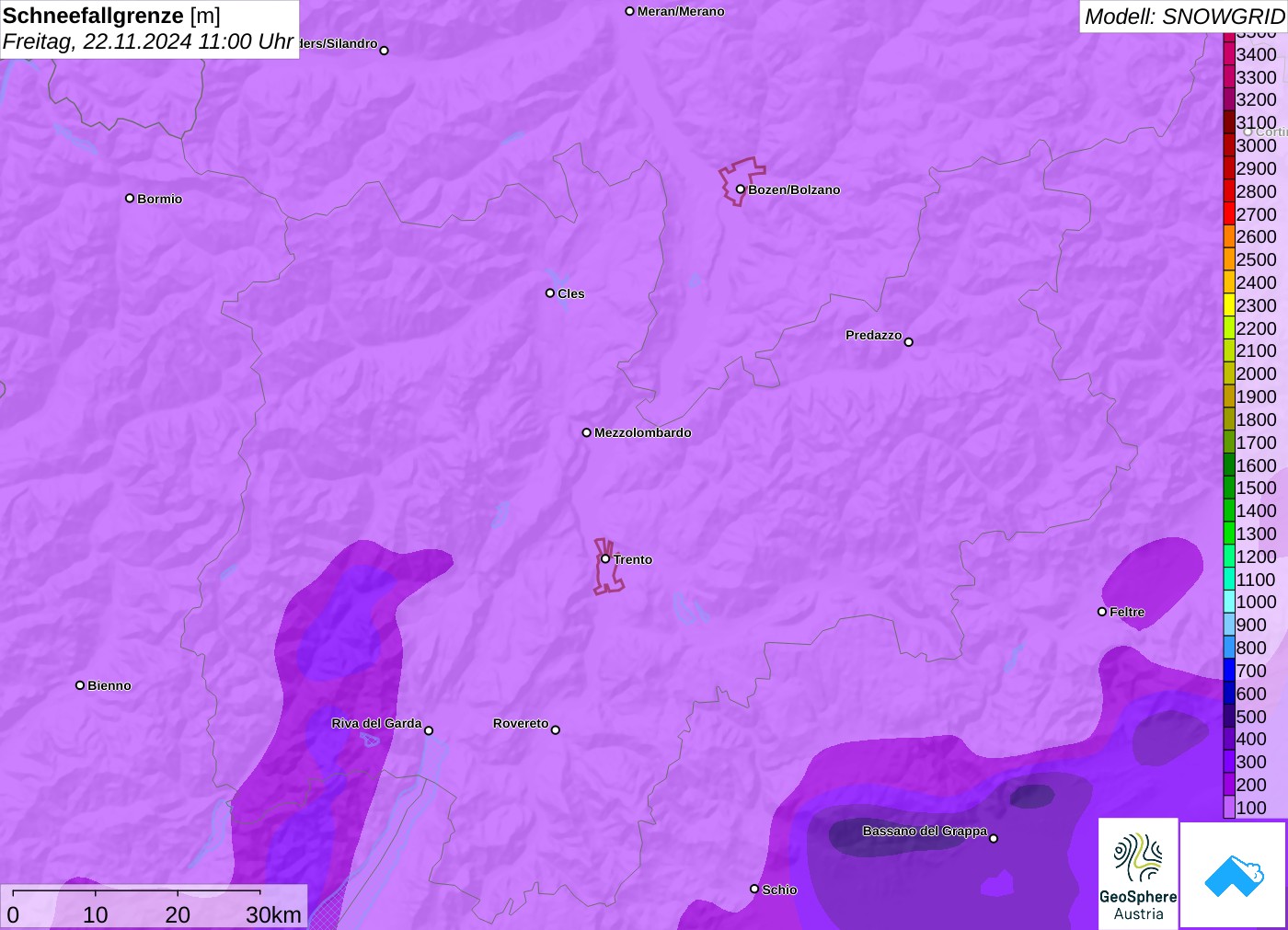Image resolution: width=1288 pixels, height=930 pixels.
Task: Select the Cles city marker dot
Action: tap(550, 293)
